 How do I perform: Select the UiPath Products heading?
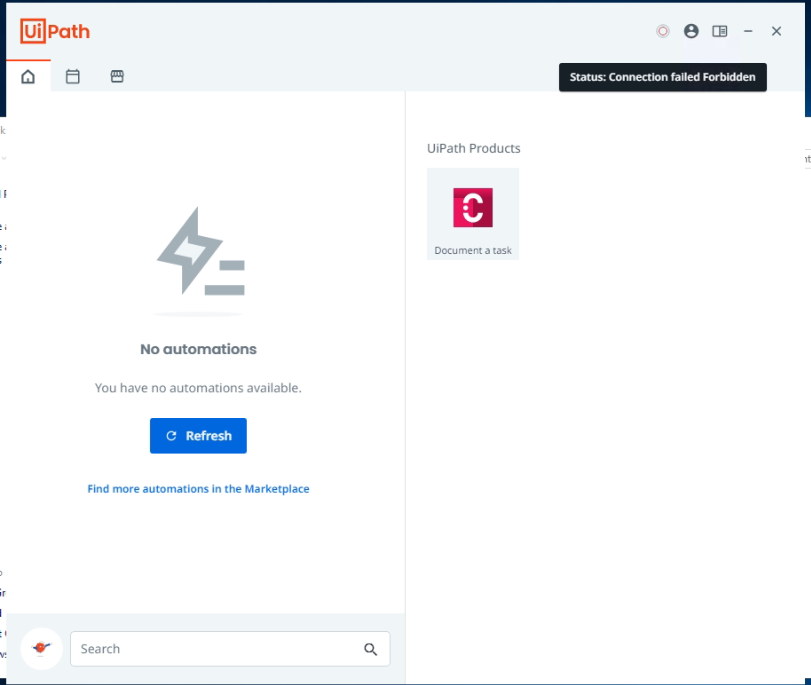pos(473,148)
